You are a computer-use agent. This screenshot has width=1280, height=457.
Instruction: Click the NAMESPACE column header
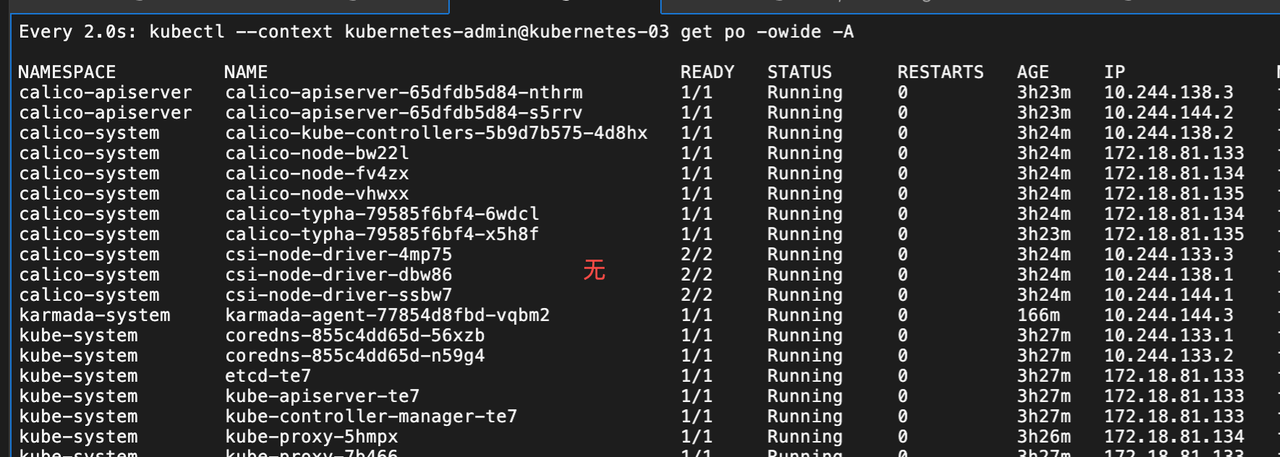[x=67, y=72]
